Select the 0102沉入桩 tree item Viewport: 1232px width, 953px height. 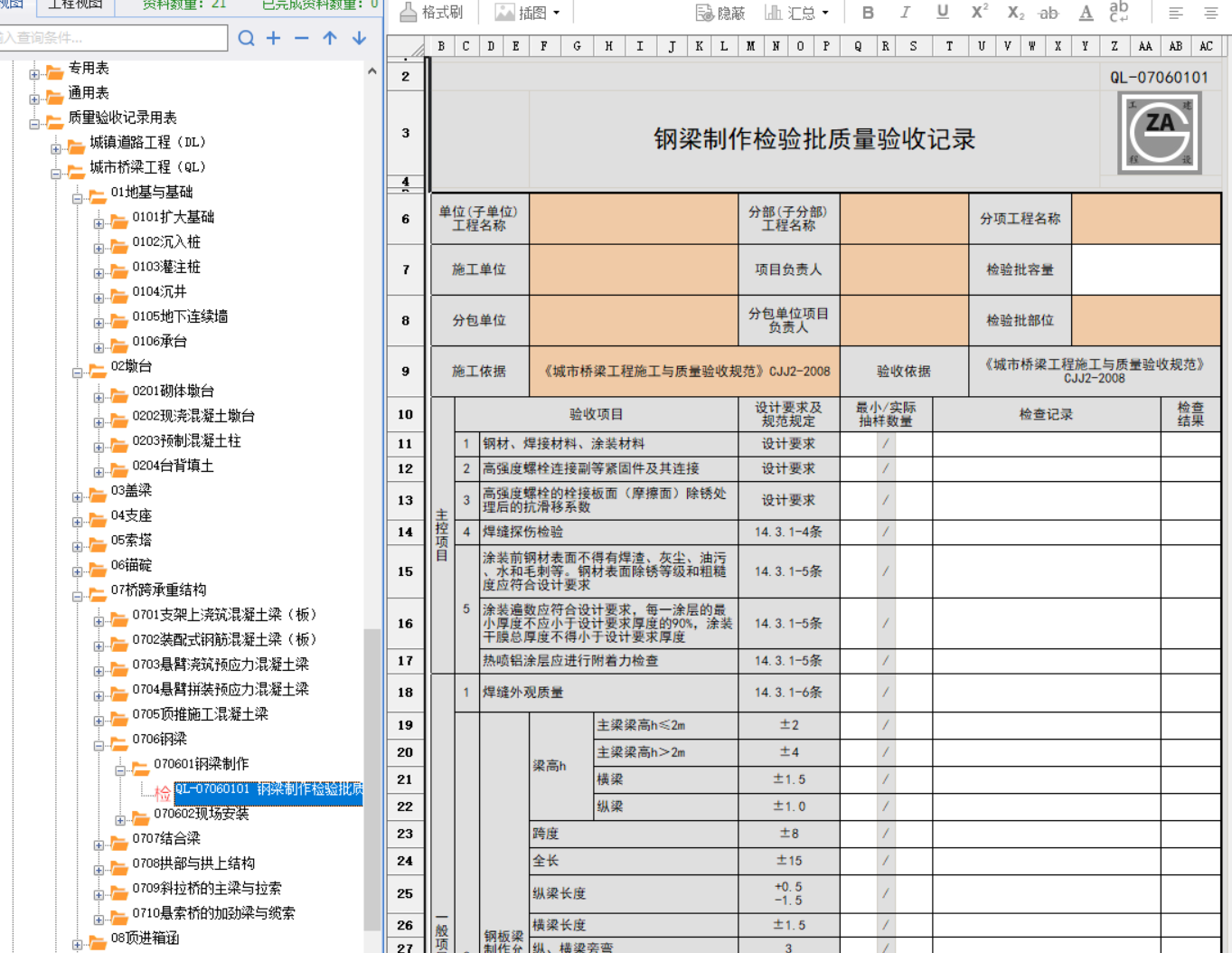click(x=166, y=241)
